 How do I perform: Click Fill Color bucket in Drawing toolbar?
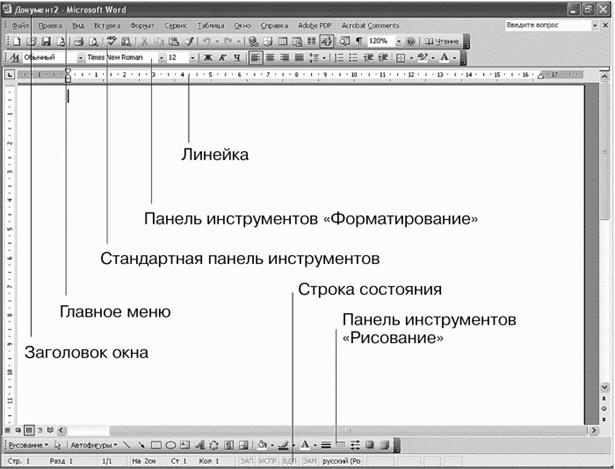(x=262, y=445)
